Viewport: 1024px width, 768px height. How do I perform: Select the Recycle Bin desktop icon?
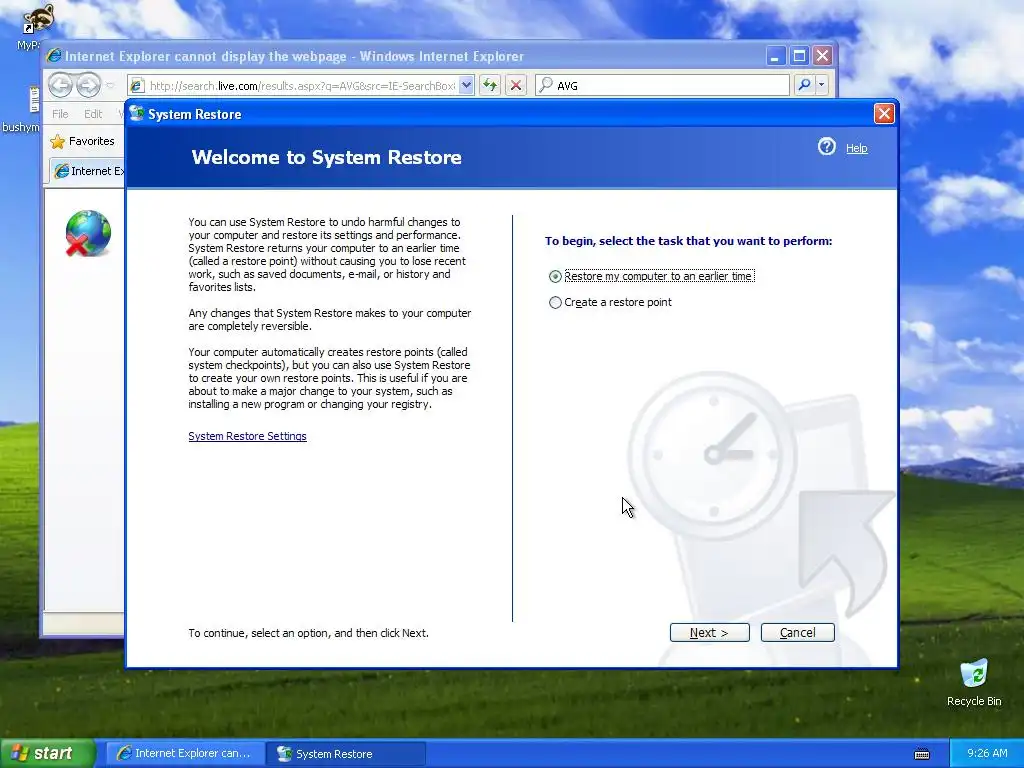[x=974, y=682]
